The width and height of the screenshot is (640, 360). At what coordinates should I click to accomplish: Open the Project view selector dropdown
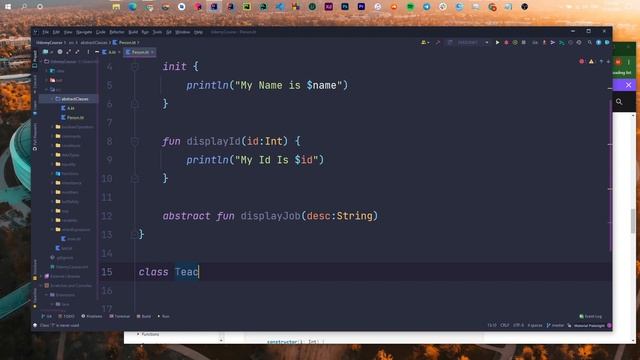point(48,52)
